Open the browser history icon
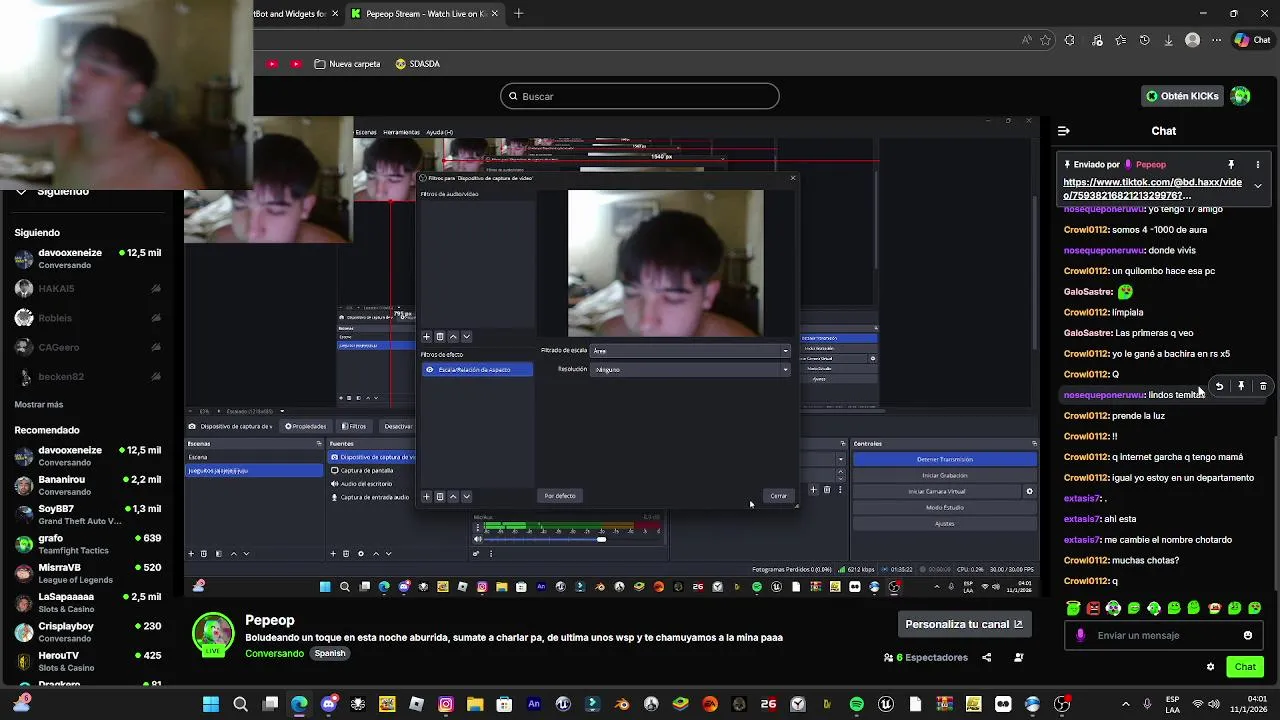1280x720 pixels. click(x=1144, y=40)
